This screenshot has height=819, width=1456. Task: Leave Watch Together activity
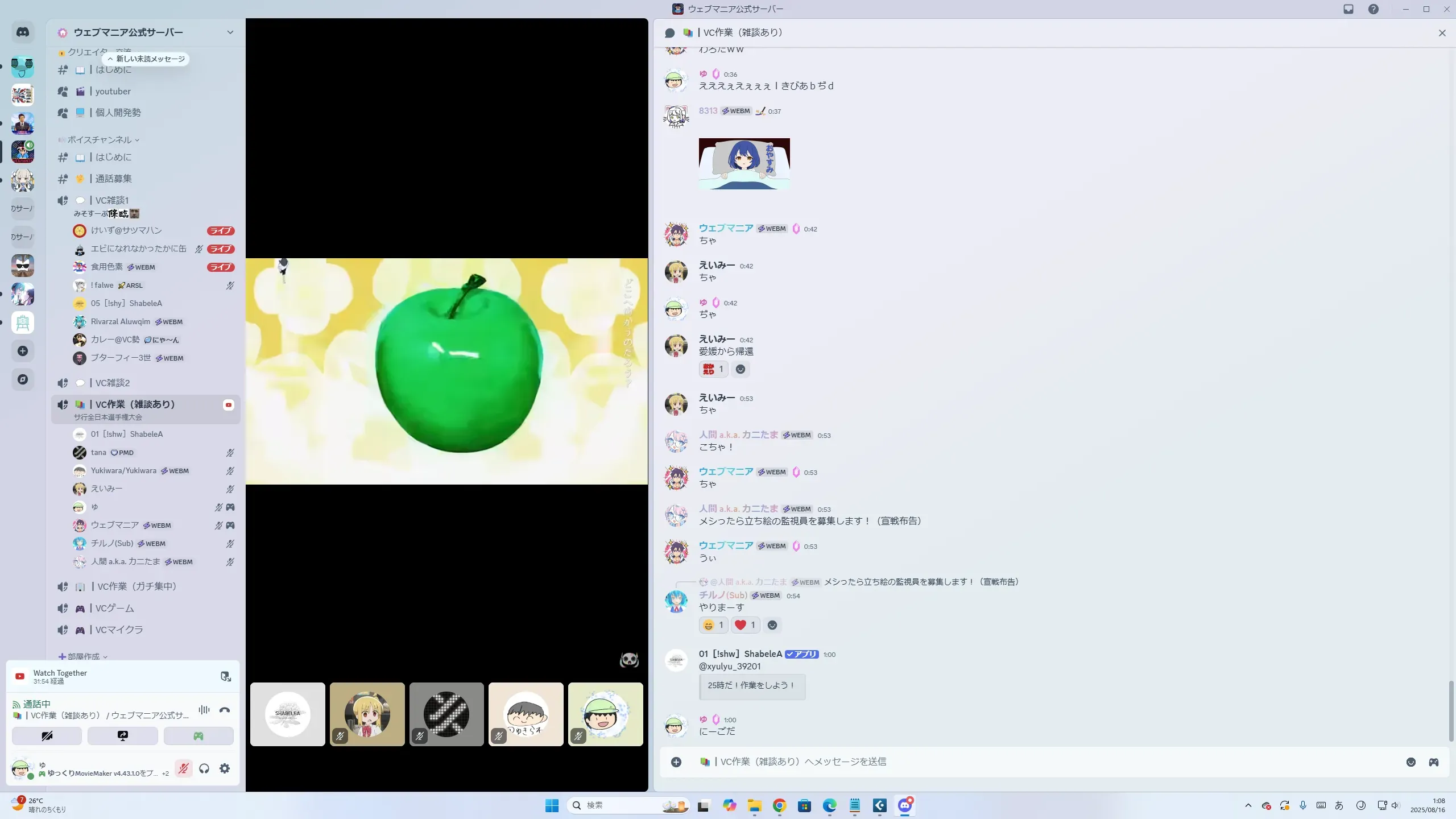pyautogui.click(x=225, y=676)
